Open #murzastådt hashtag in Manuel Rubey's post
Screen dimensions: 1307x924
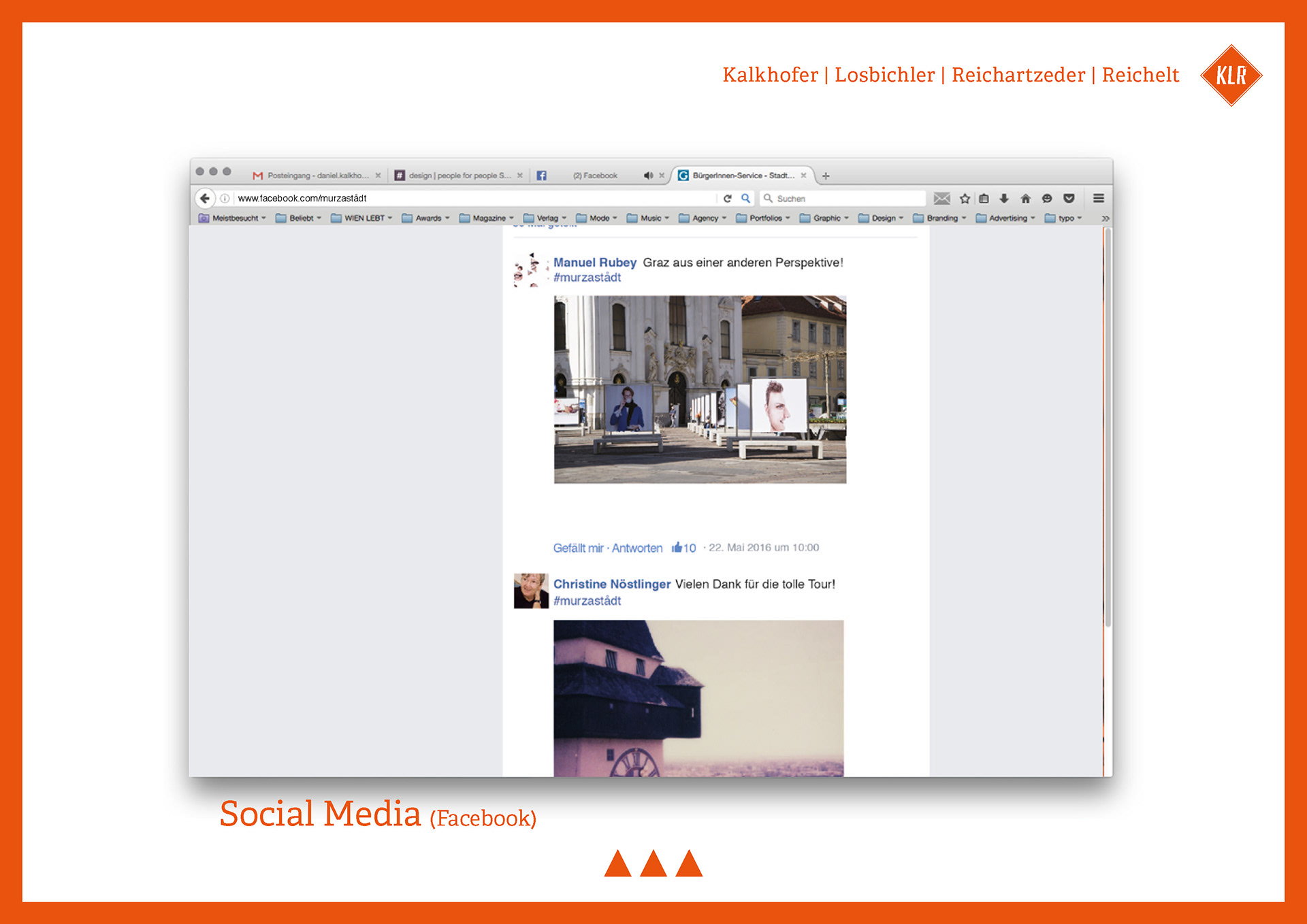[x=587, y=278]
